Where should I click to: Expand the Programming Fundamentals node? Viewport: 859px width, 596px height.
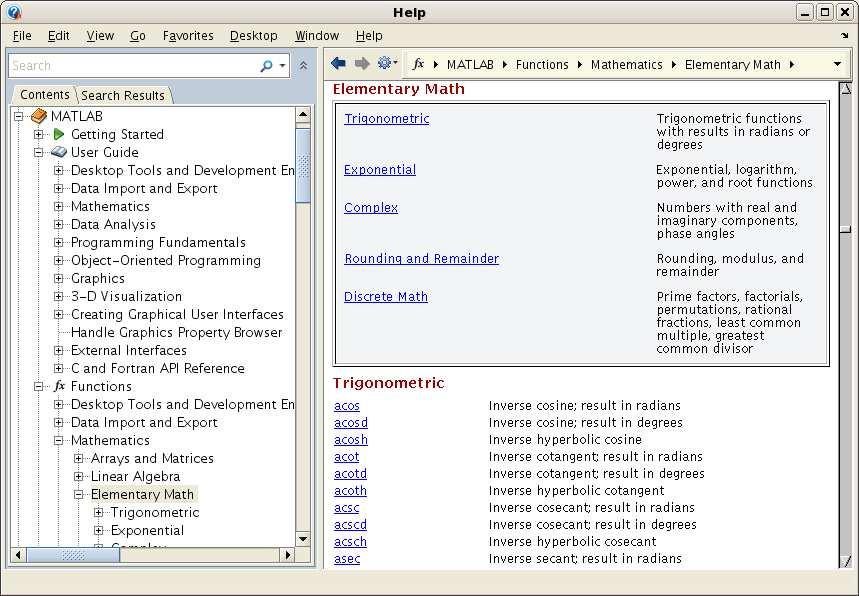59,242
